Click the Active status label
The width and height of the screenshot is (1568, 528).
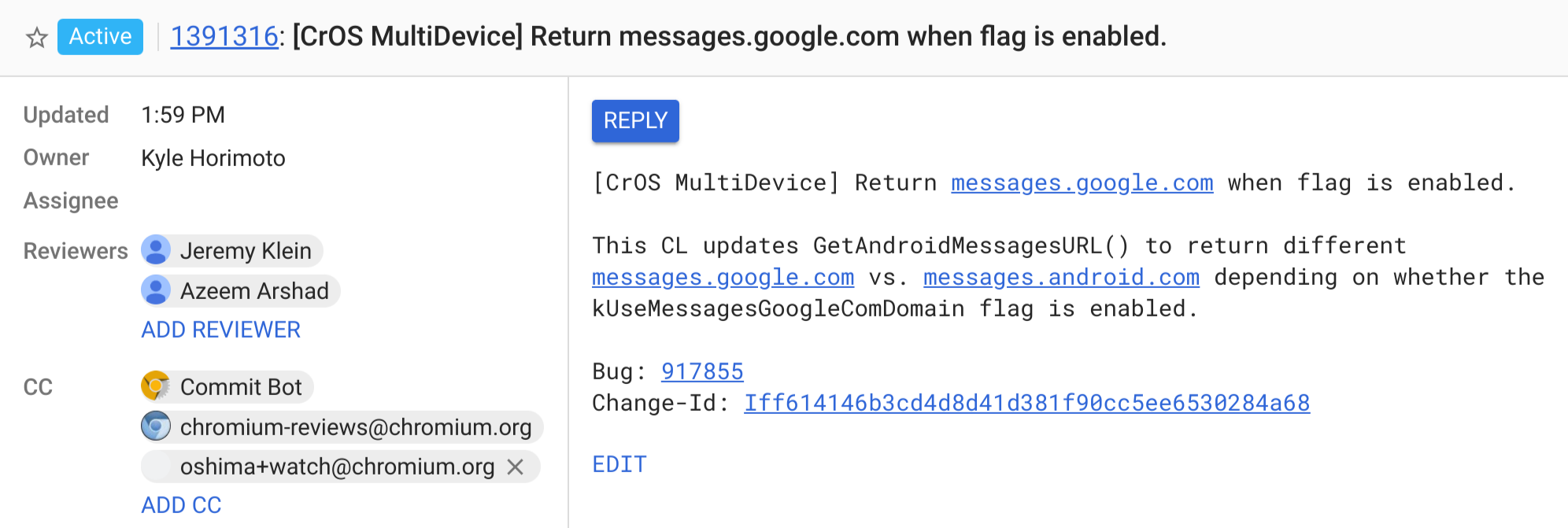point(100,37)
